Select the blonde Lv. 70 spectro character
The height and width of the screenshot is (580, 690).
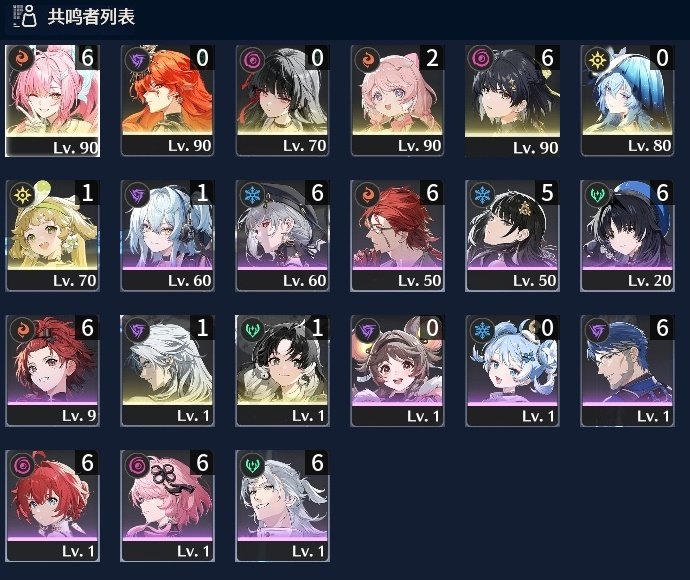coord(52,235)
